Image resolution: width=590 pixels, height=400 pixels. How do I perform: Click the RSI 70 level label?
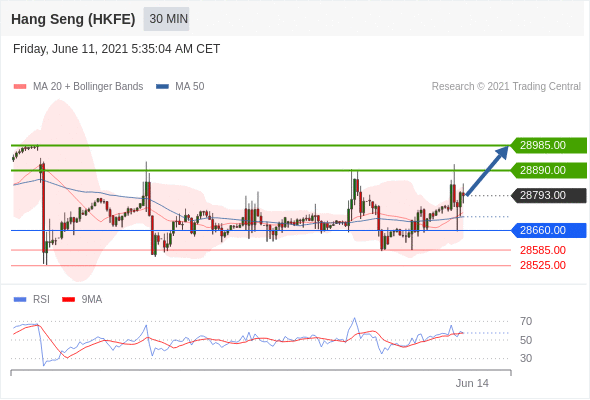point(526,321)
